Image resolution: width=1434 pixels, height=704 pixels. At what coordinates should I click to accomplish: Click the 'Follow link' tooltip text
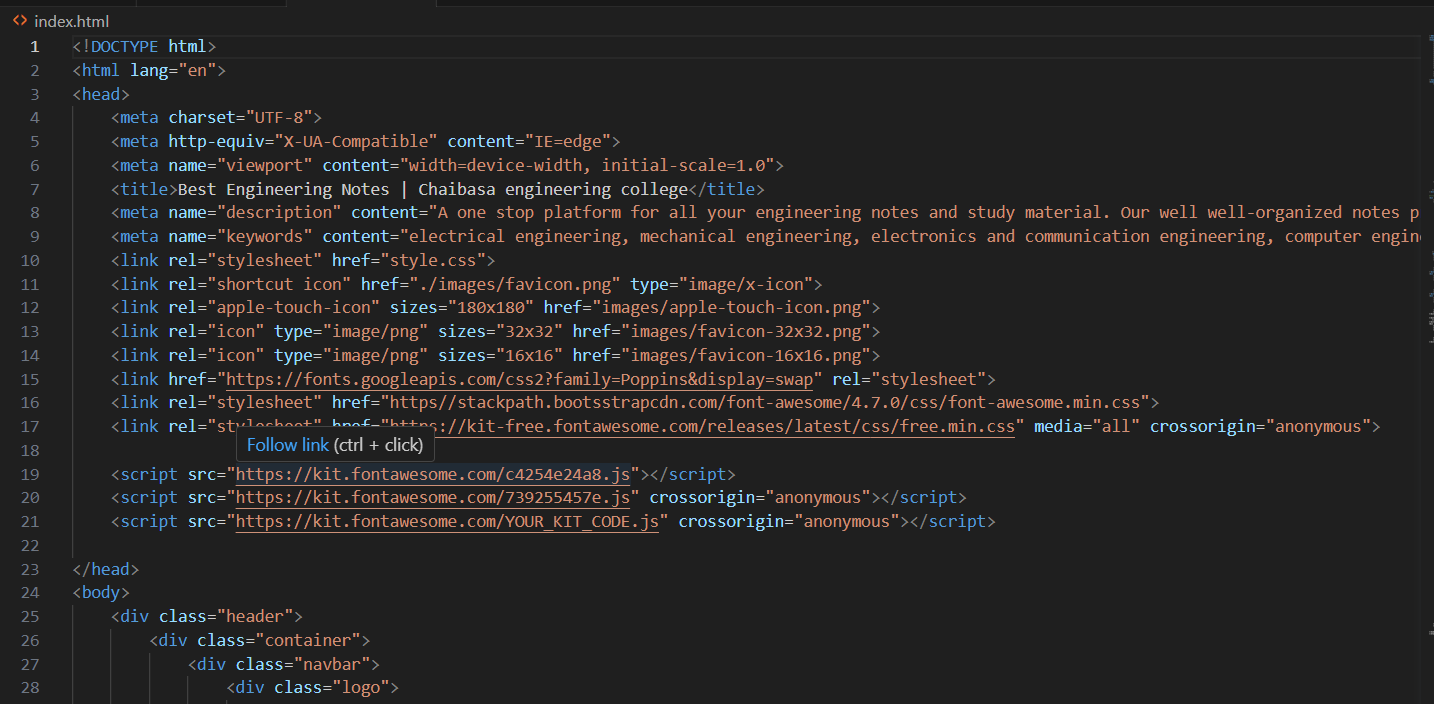click(290, 444)
